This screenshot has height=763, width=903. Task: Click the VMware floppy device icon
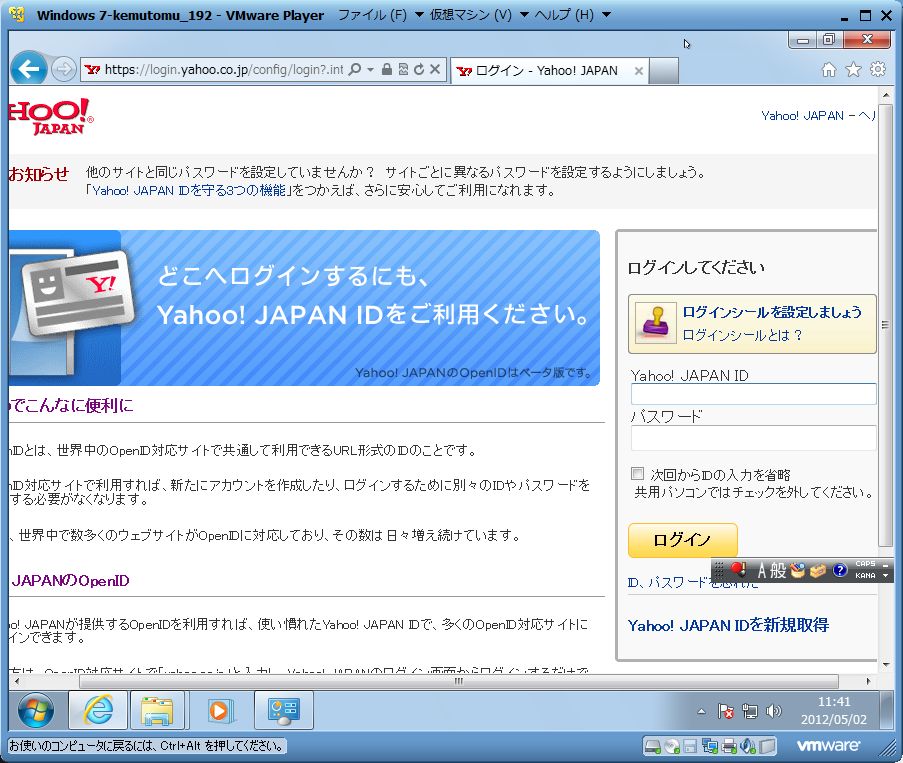click(x=690, y=747)
